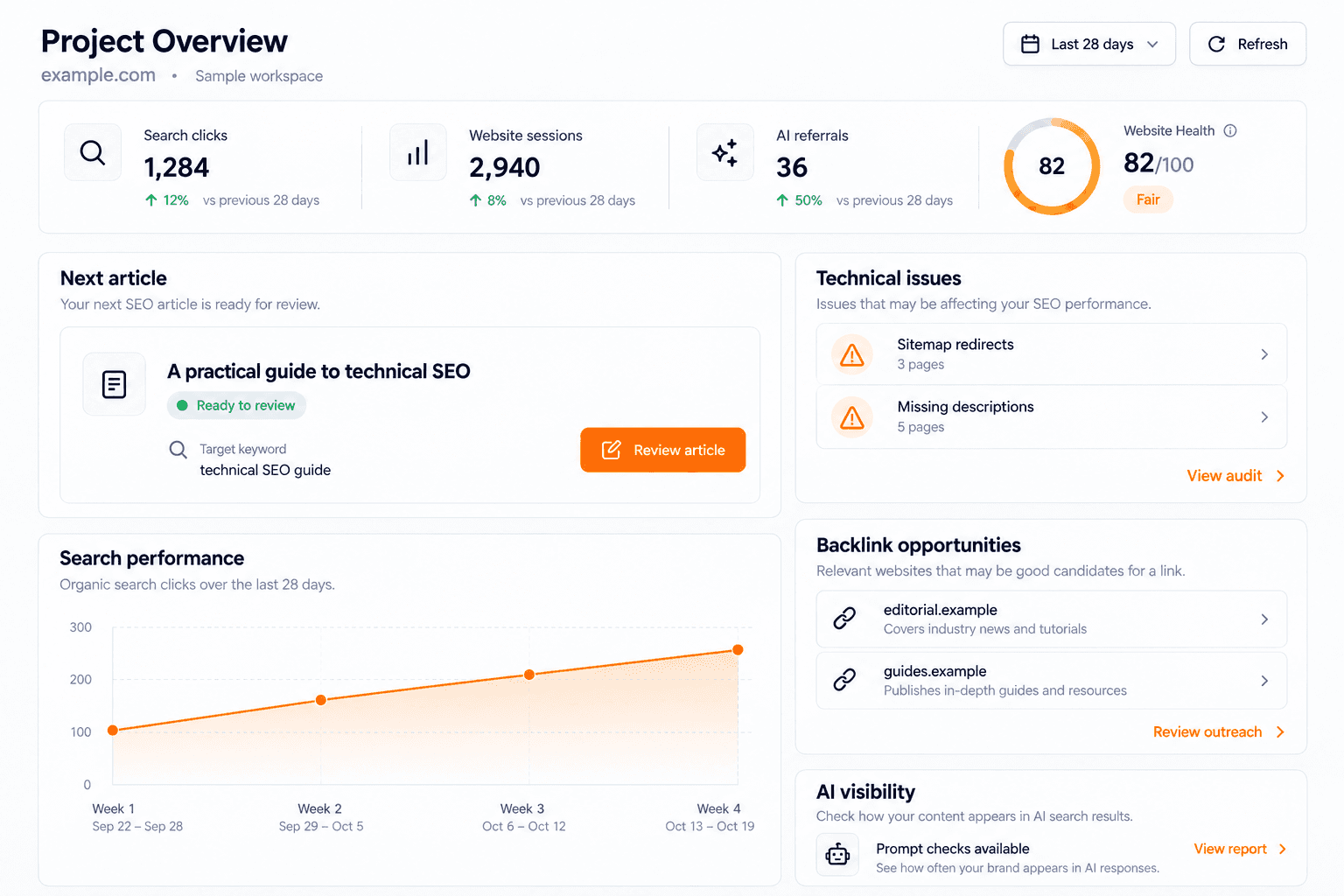Click the editorial.example link chain icon
The width and height of the screenshot is (1344, 896).
(x=844, y=619)
